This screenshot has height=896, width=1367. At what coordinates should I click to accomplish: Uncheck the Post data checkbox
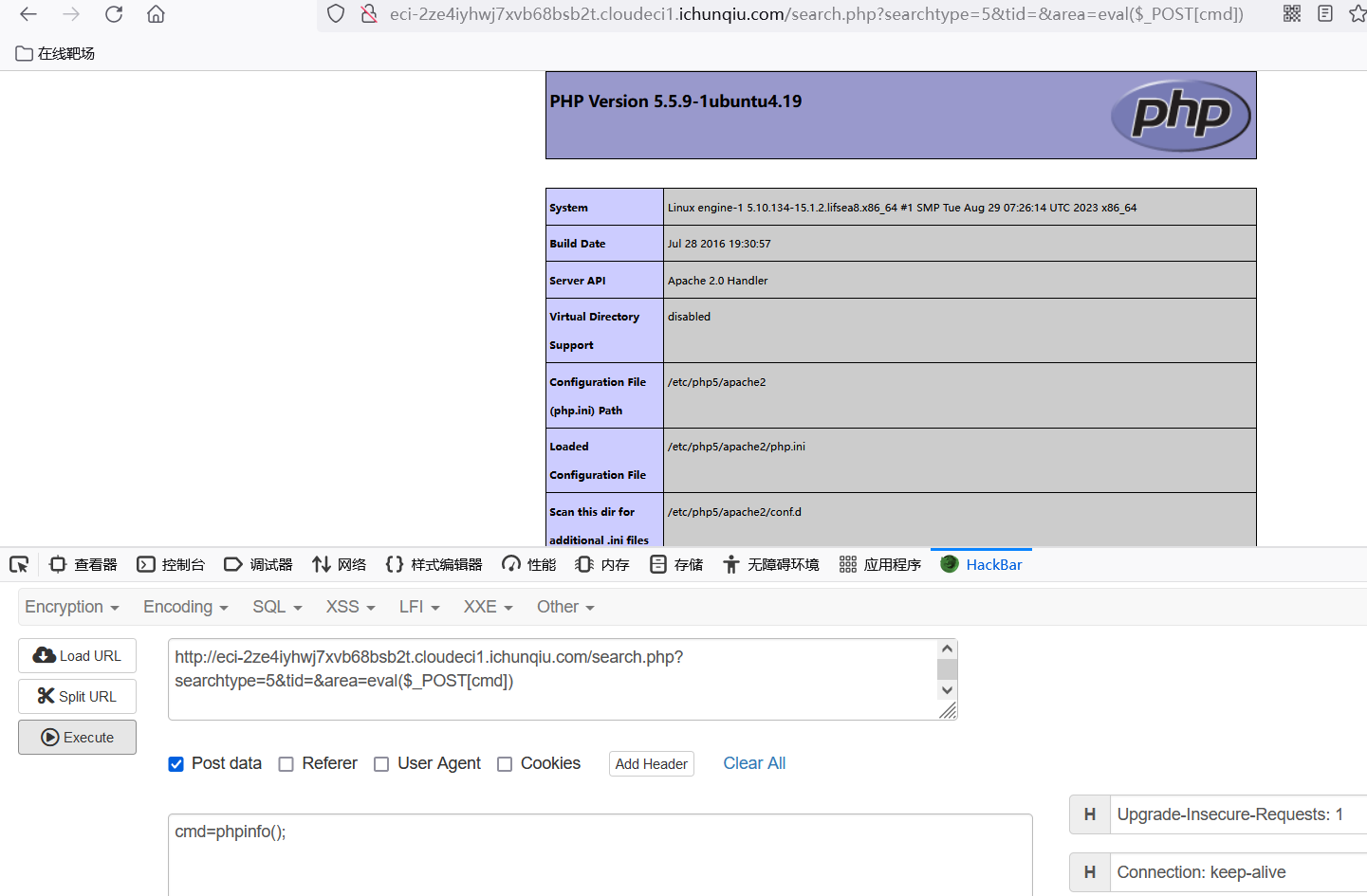tap(176, 764)
